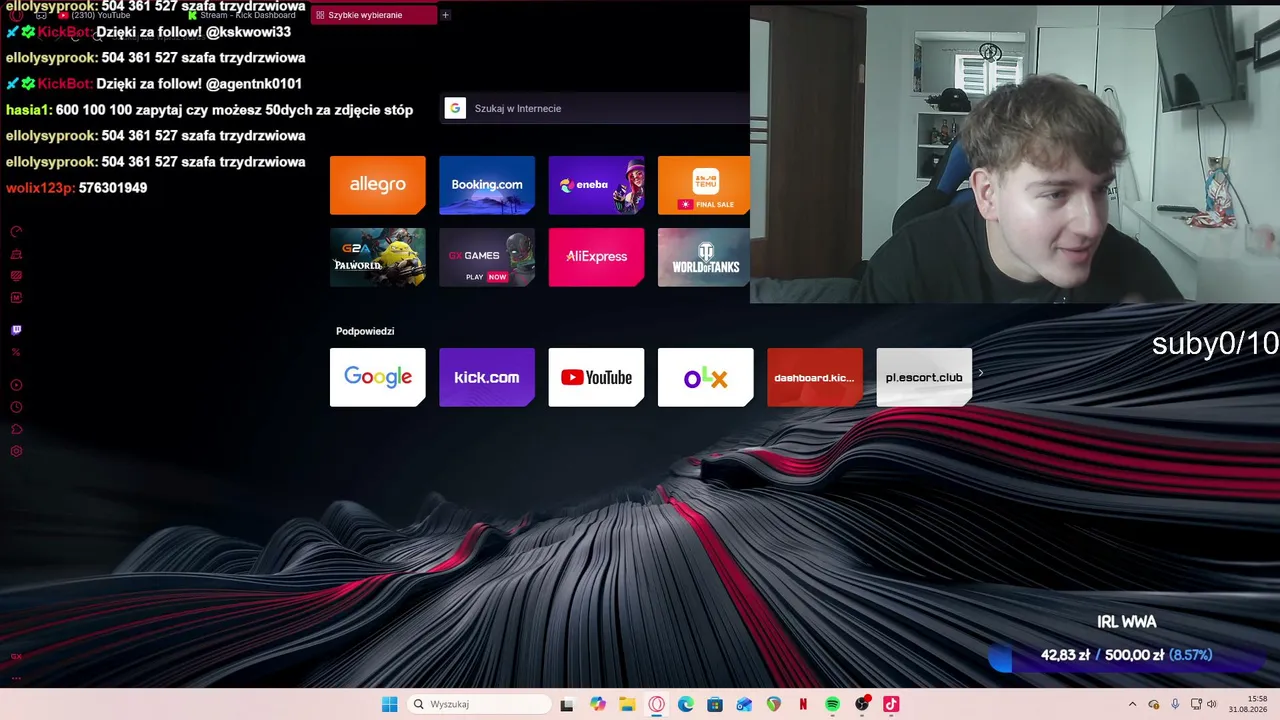The height and width of the screenshot is (720, 1280).
Task: Open Microsoft Store from the taskbar
Action: (715, 704)
